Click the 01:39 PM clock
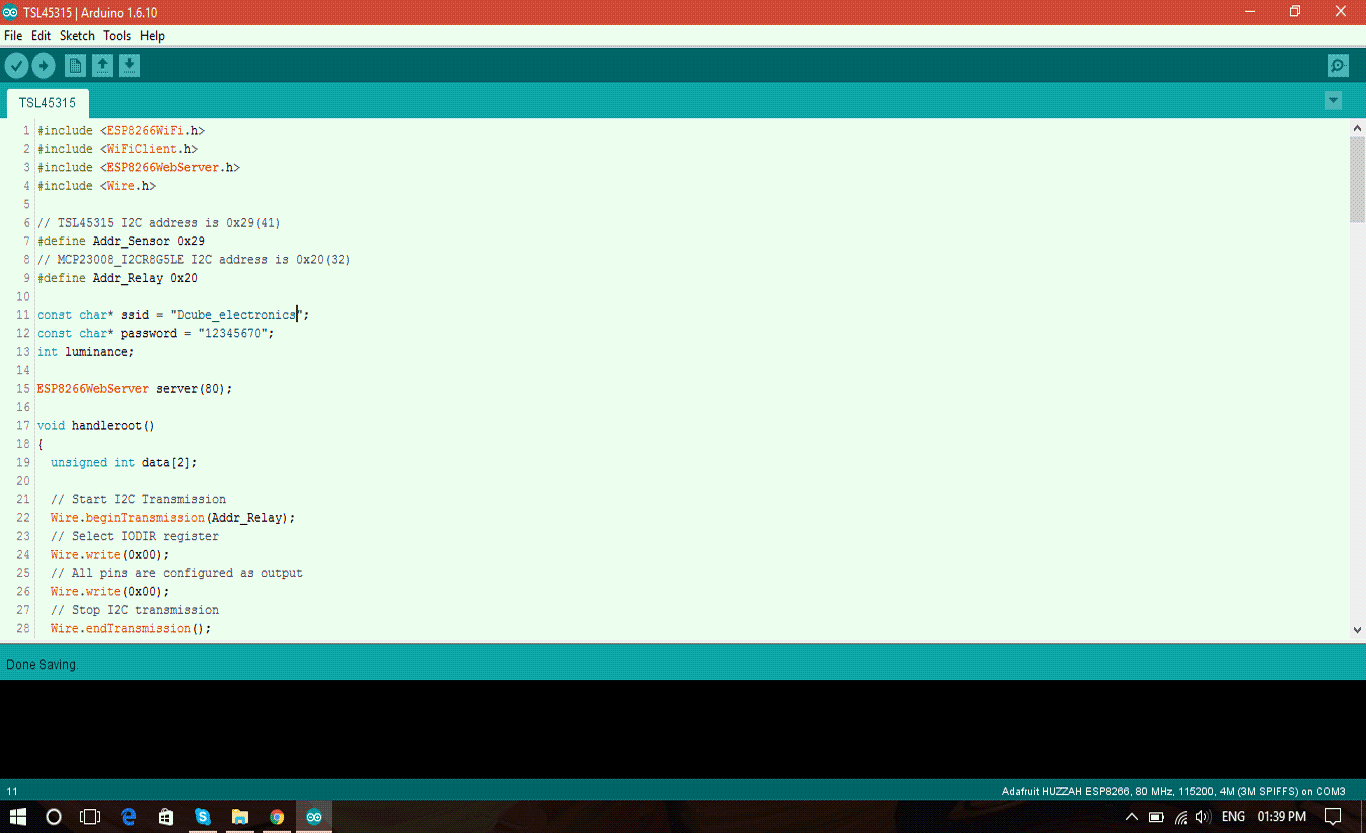 pos(1282,817)
